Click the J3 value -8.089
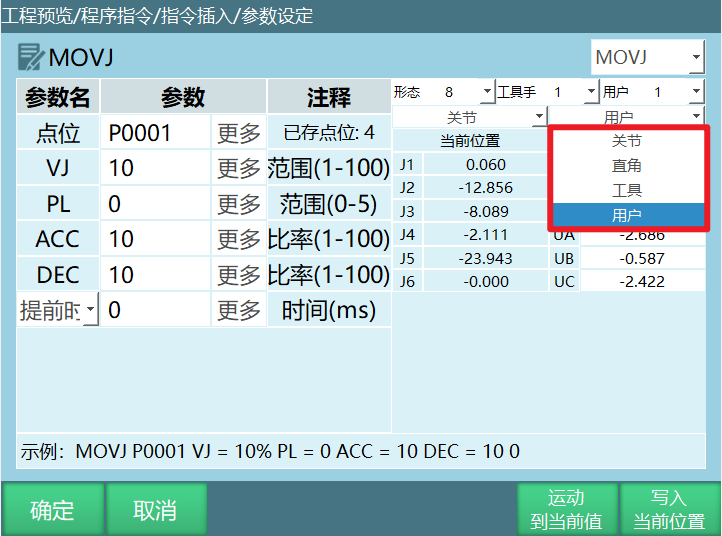 pyautogui.click(x=485, y=211)
